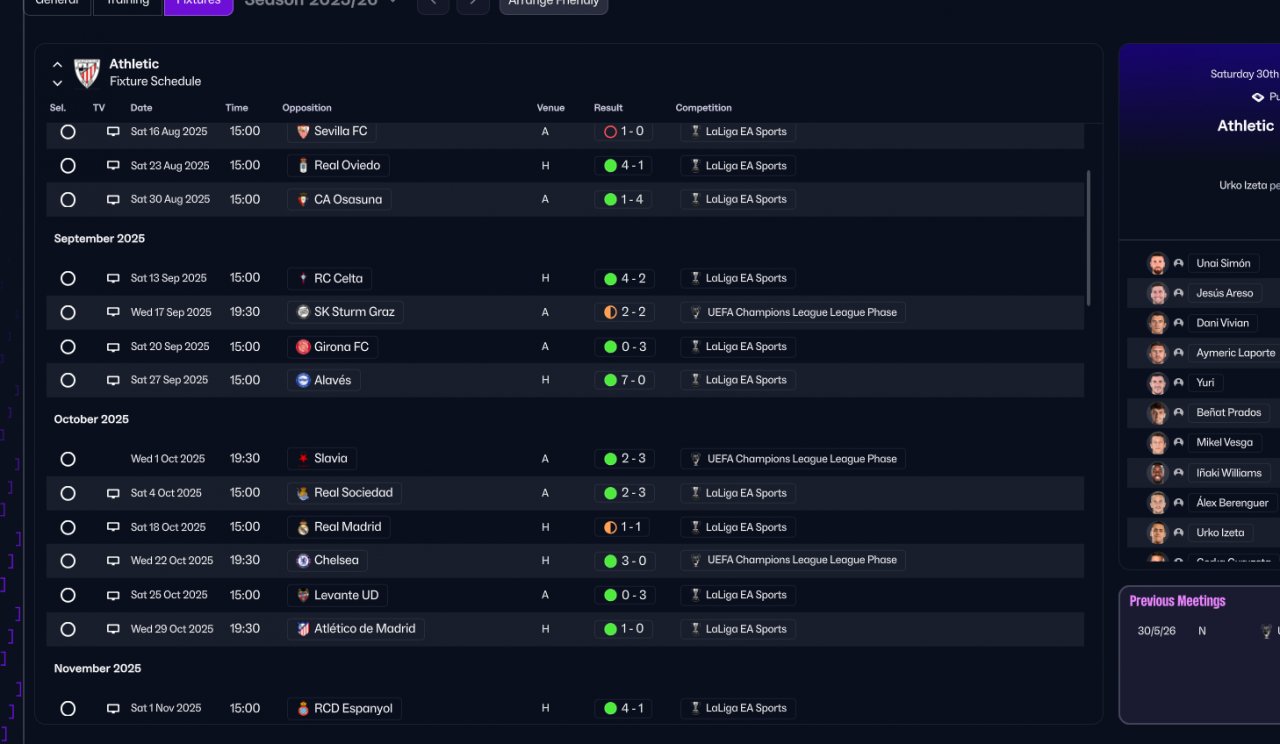This screenshot has width=1280, height=744.
Task: Click the Alavés club badge
Action: (x=303, y=380)
